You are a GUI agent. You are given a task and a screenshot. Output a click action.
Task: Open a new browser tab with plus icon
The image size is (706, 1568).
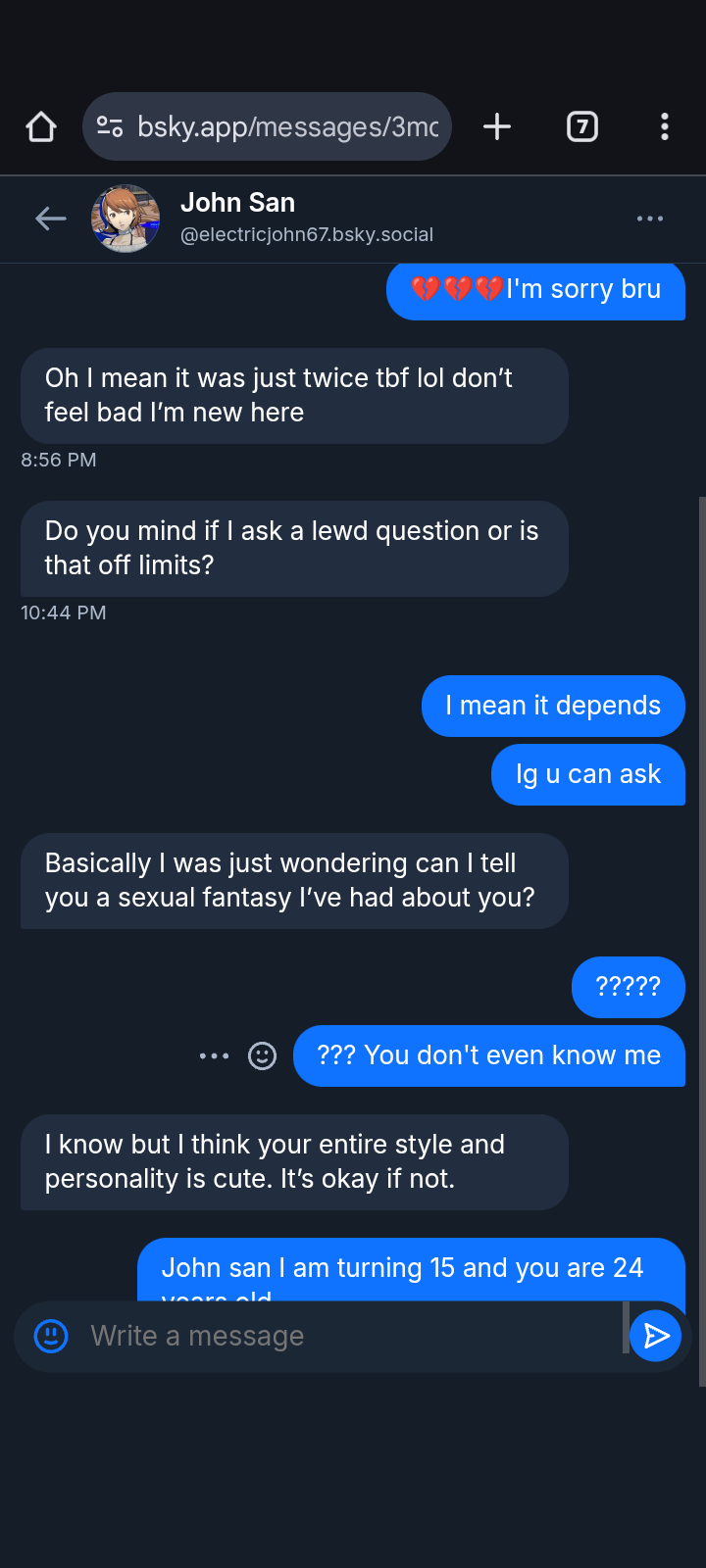497,126
